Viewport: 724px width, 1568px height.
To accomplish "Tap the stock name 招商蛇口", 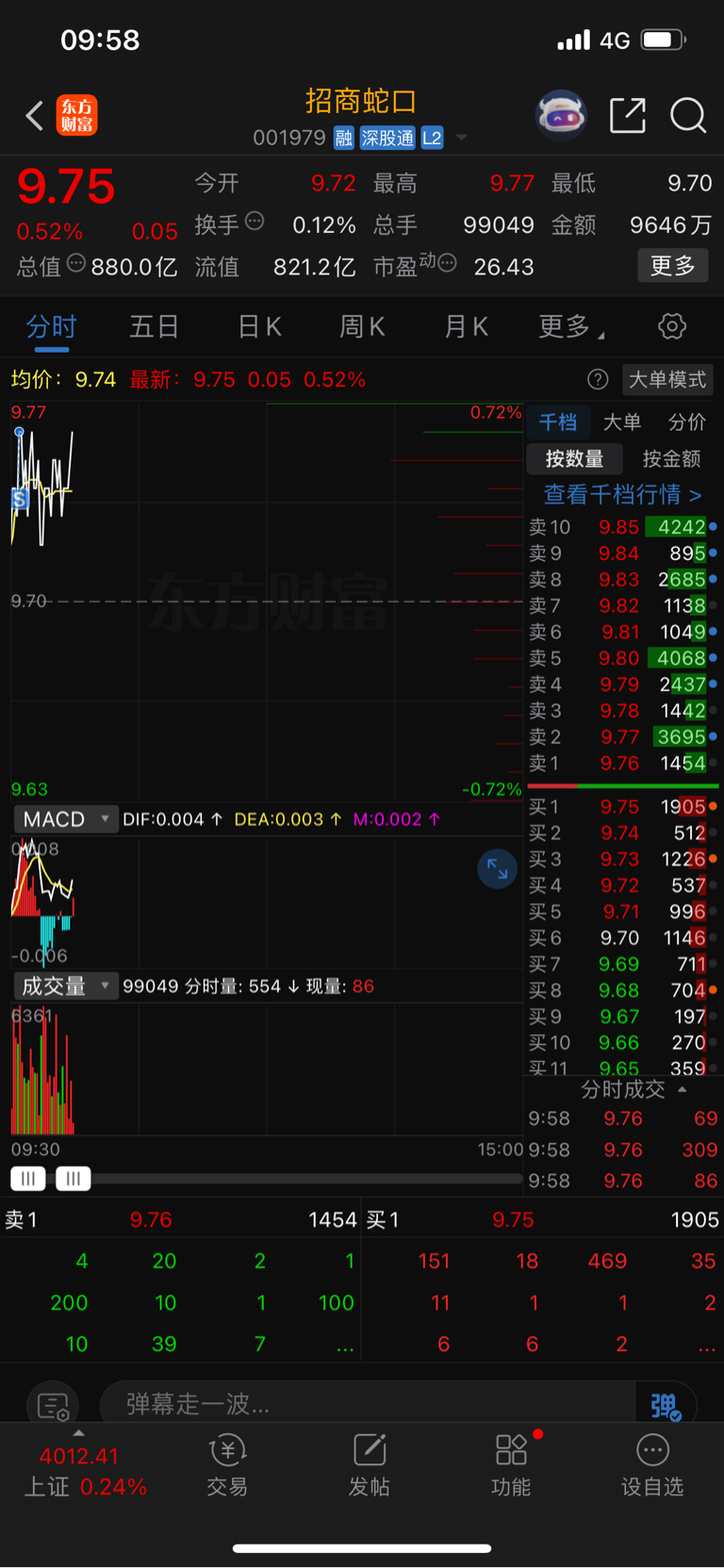I will click(361, 101).
